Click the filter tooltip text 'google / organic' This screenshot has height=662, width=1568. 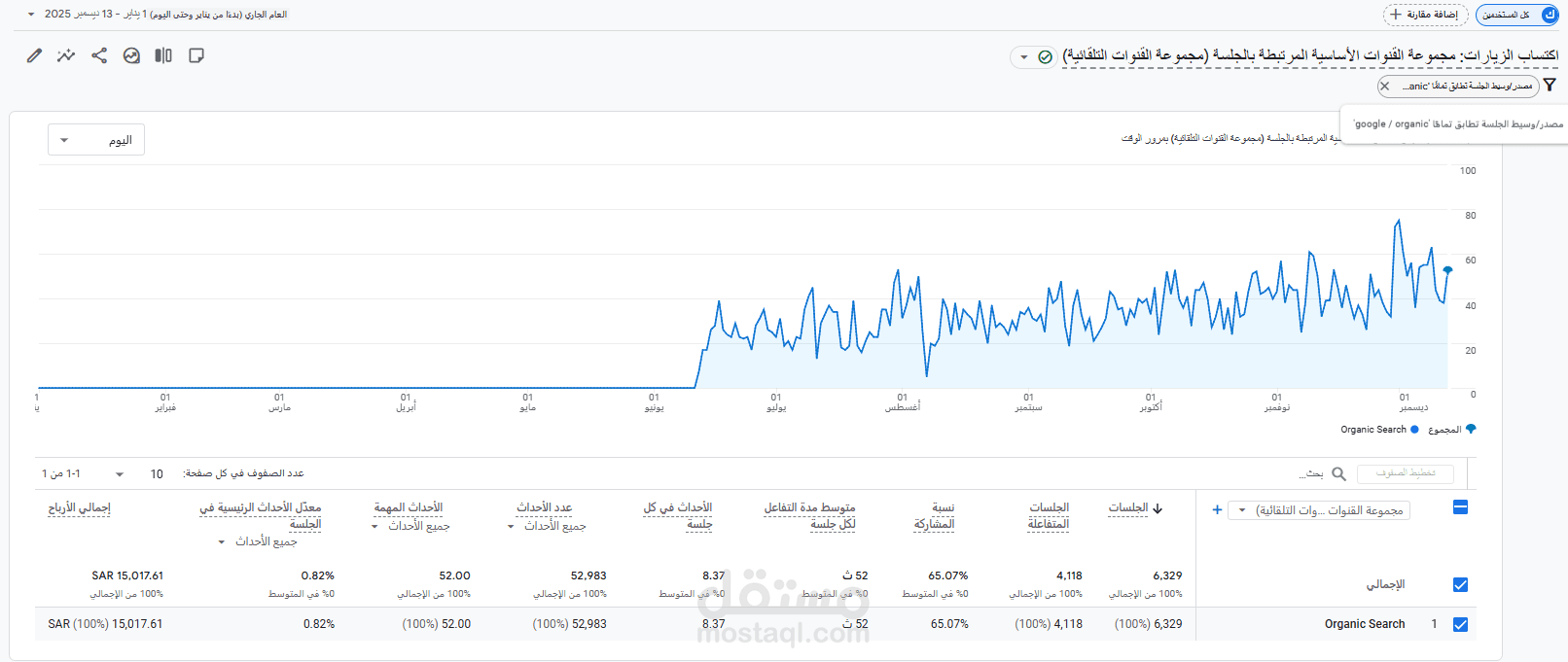point(1458,123)
